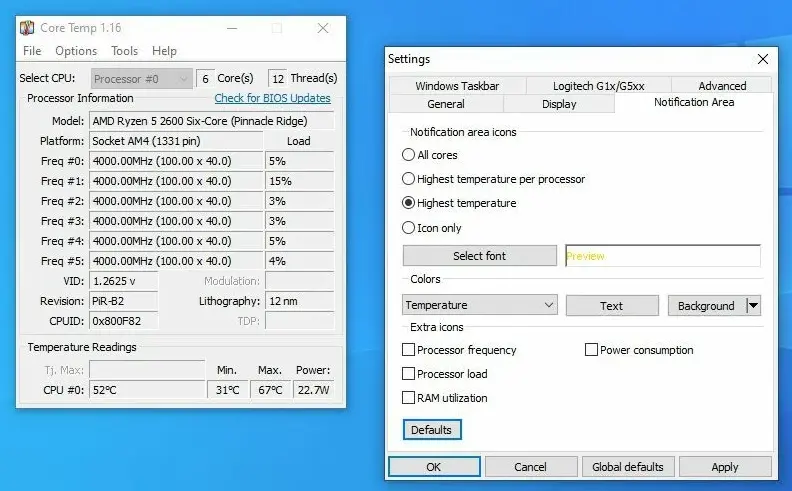Click the core count field showing 6

(x=205, y=79)
